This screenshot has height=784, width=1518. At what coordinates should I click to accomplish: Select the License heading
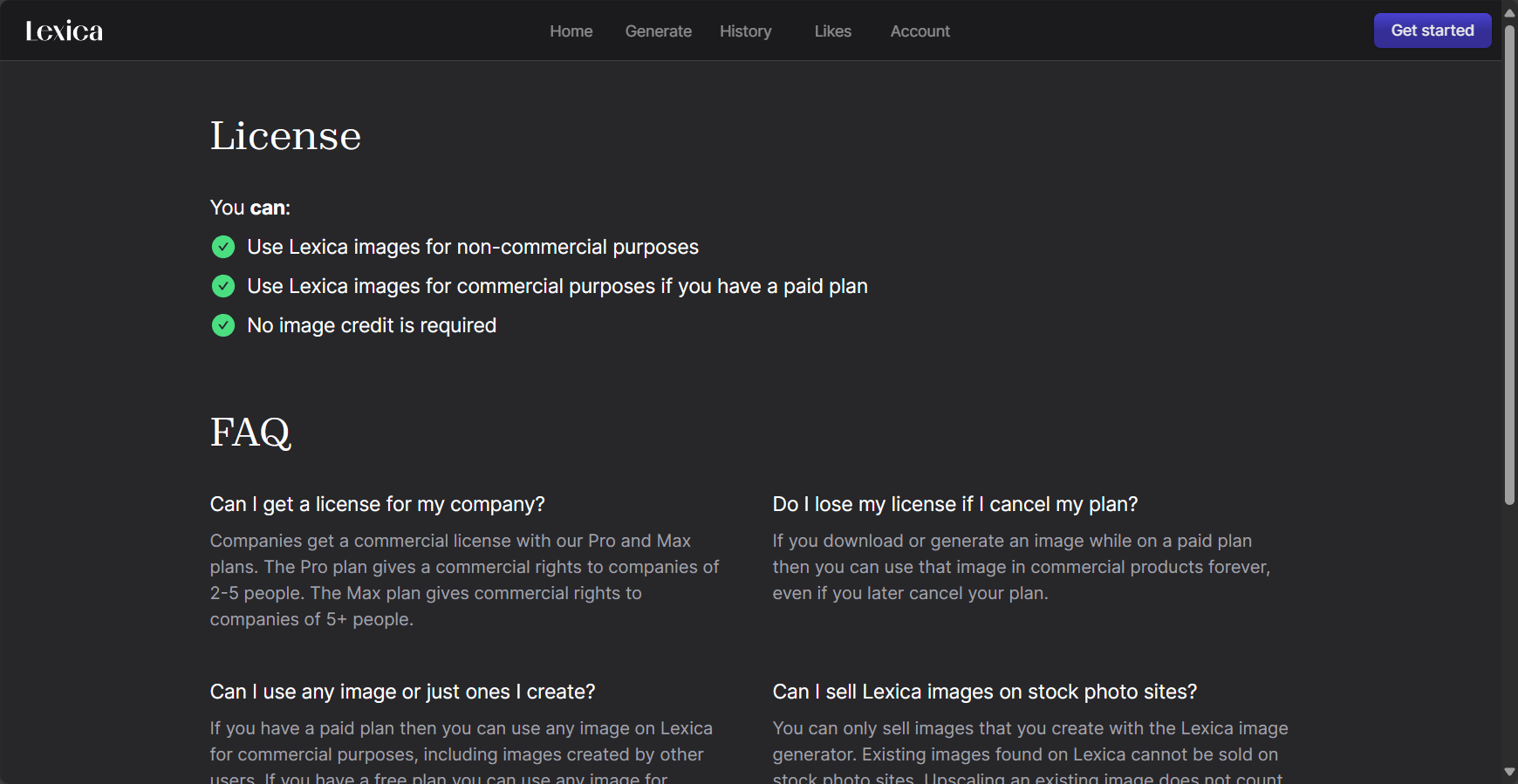pyautogui.click(x=285, y=136)
